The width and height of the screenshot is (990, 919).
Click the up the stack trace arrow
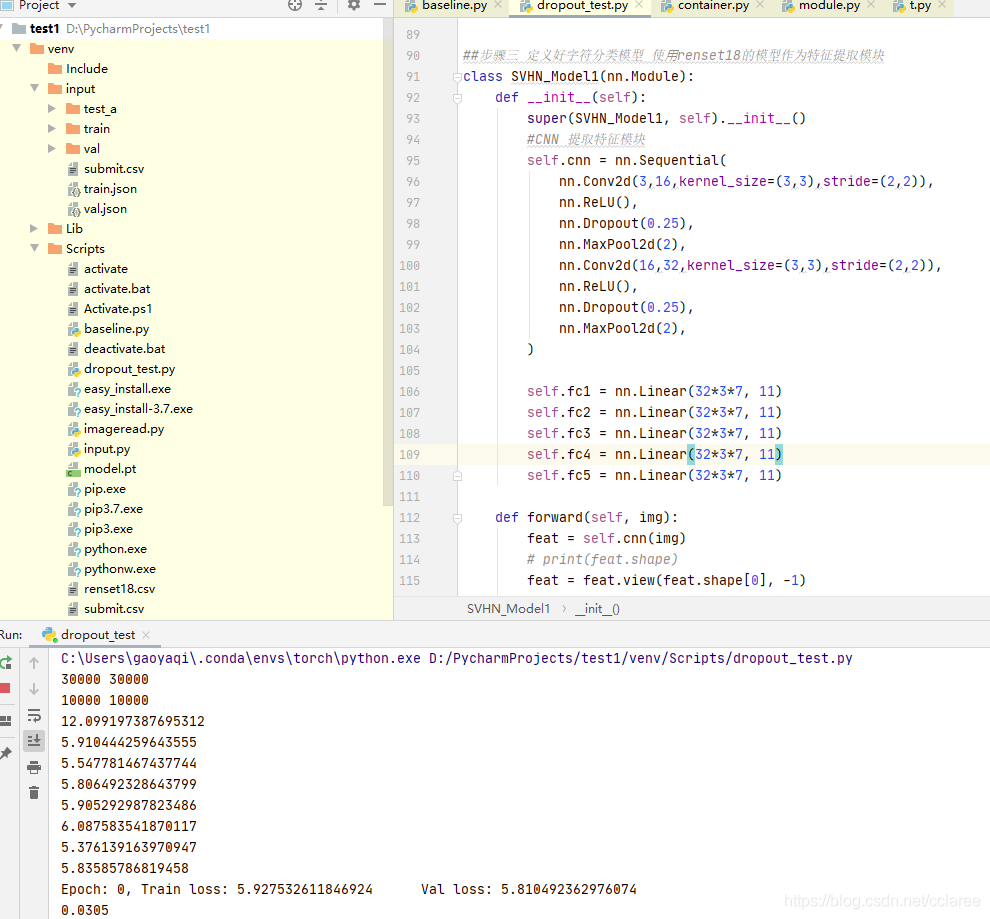pyautogui.click(x=34, y=663)
